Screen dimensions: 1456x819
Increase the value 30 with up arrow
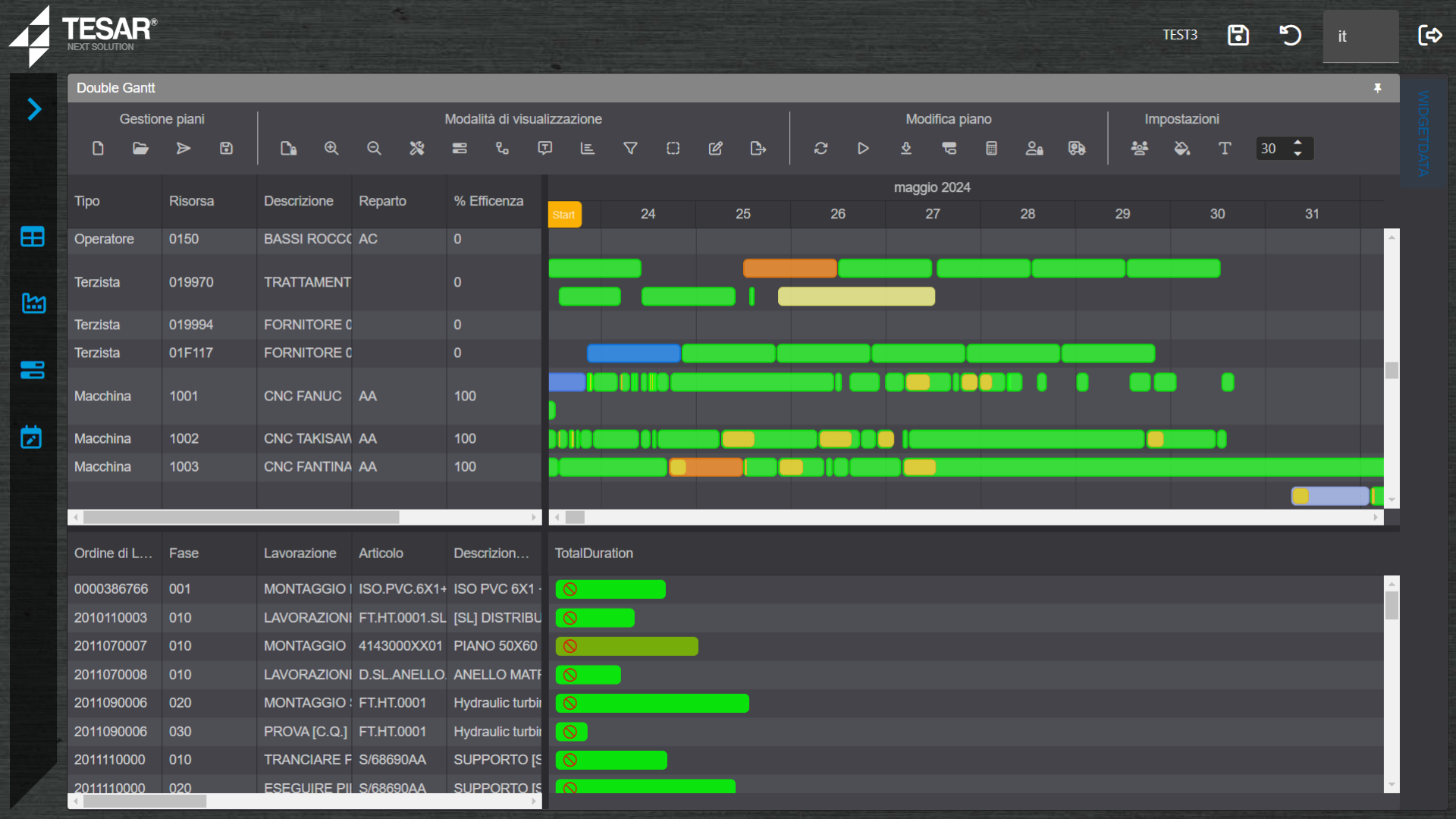click(x=1298, y=143)
